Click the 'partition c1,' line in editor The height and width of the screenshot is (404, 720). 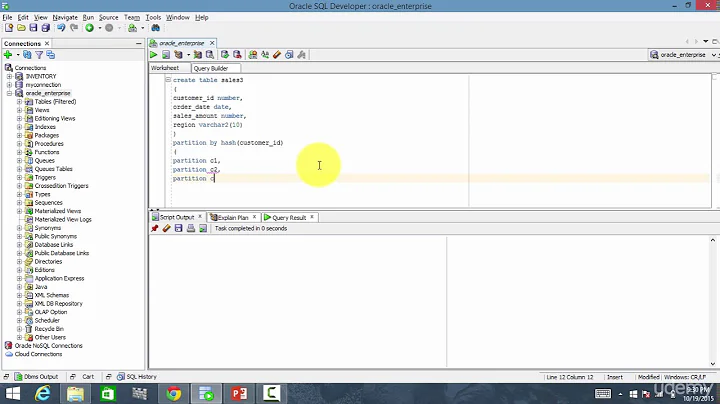(197, 161)
